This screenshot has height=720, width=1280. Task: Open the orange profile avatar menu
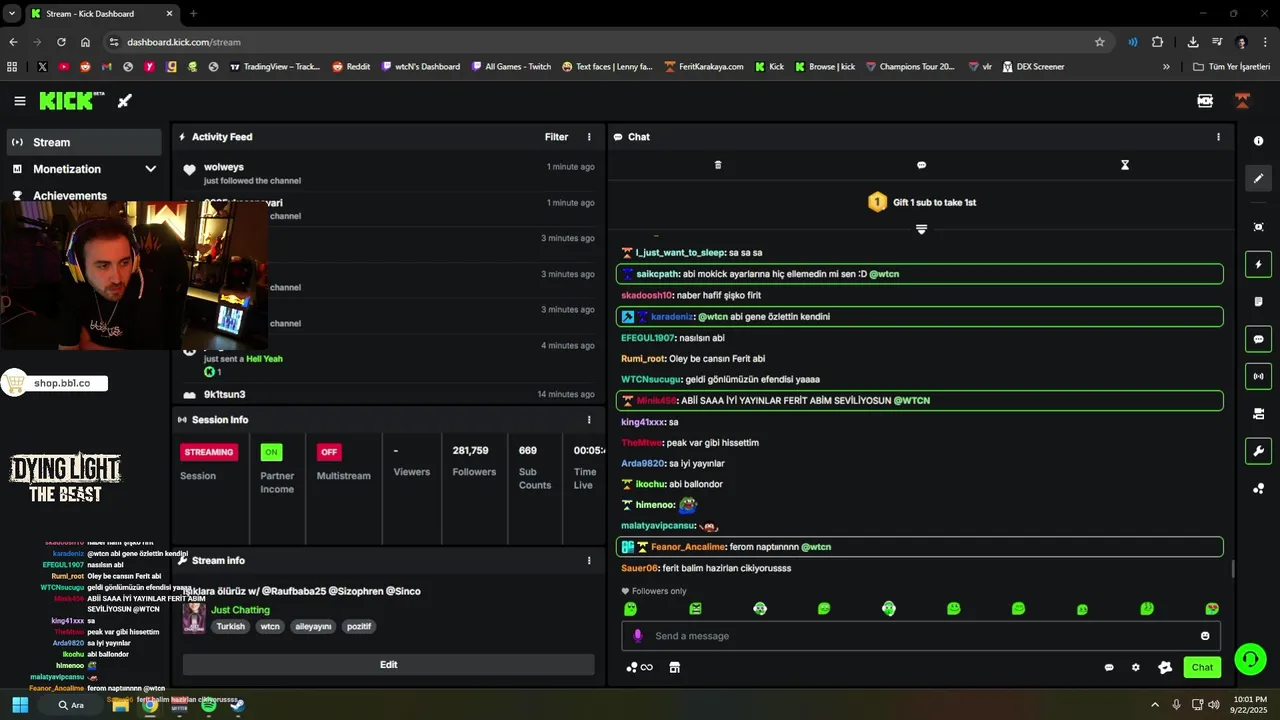1242,101
